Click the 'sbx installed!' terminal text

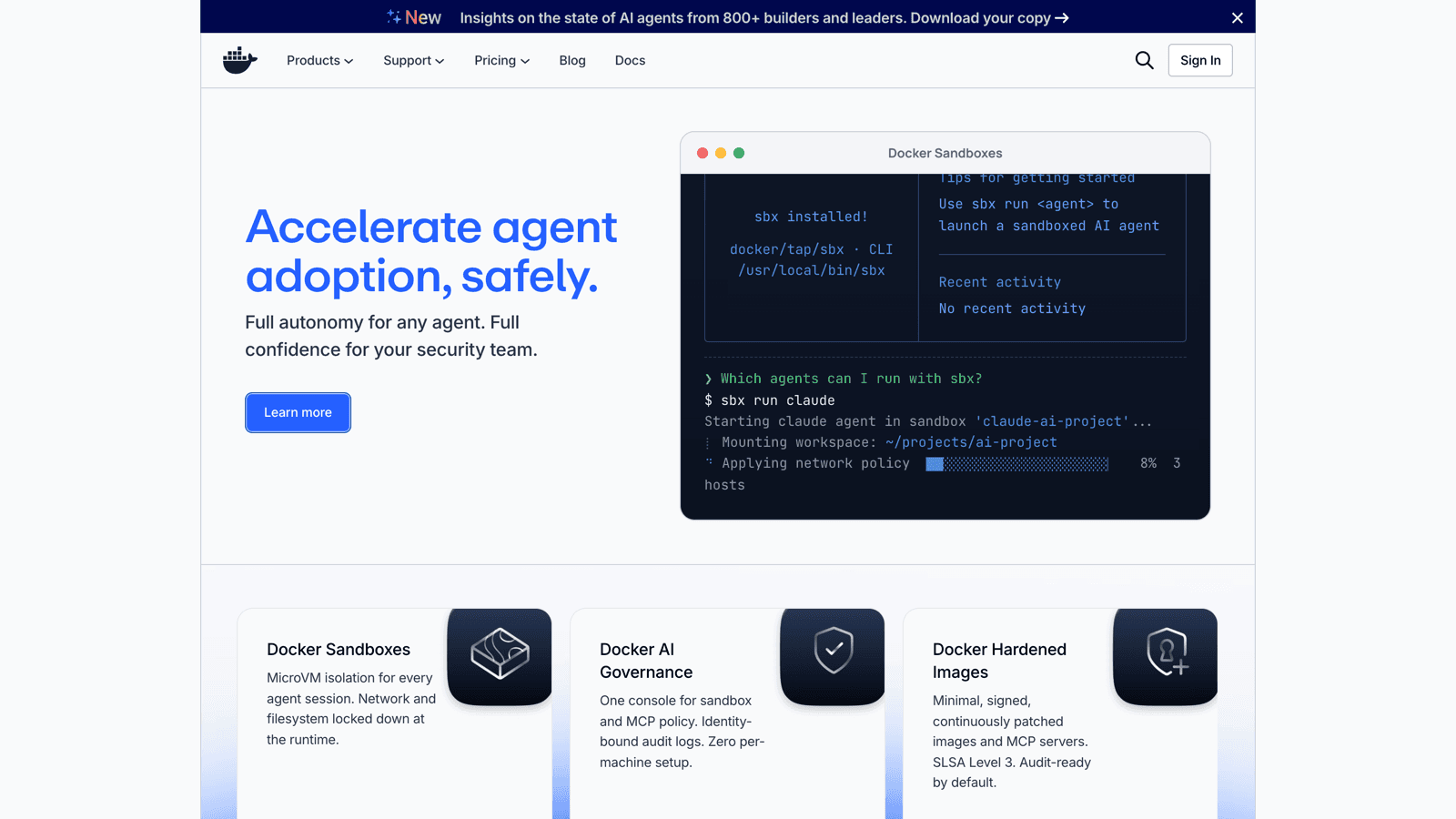(x=811, y=217)
